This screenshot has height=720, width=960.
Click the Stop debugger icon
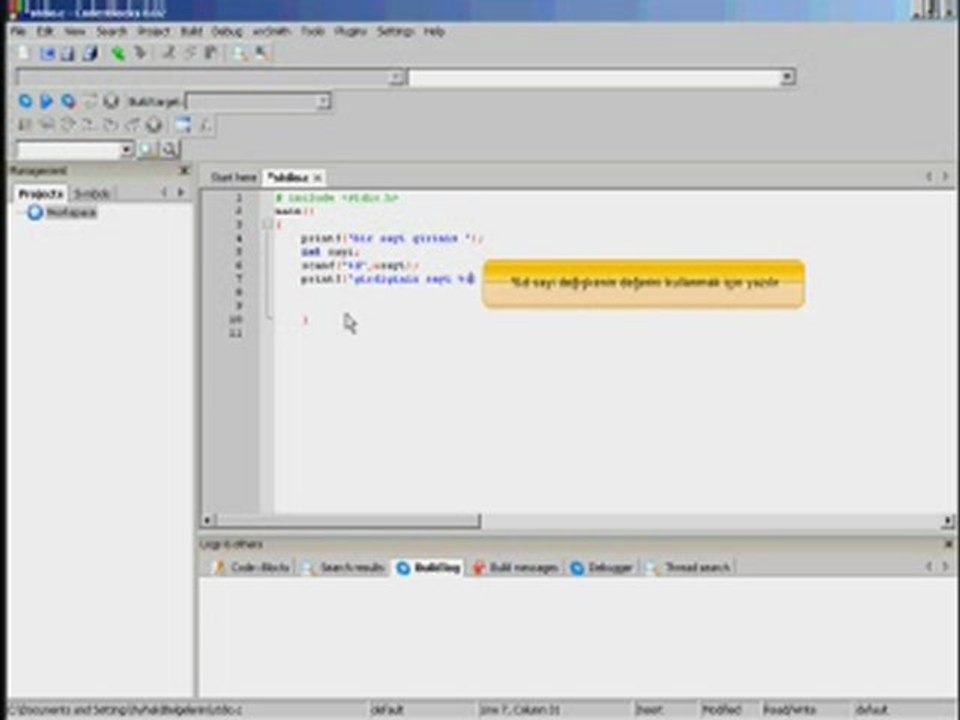[154, 125]
